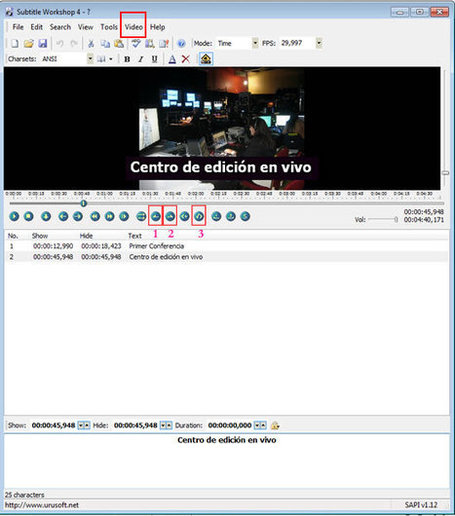Viewport: 455px width, 516px height.
Task: Toggle Underline formatting
Action: click(x=154, y=59)
